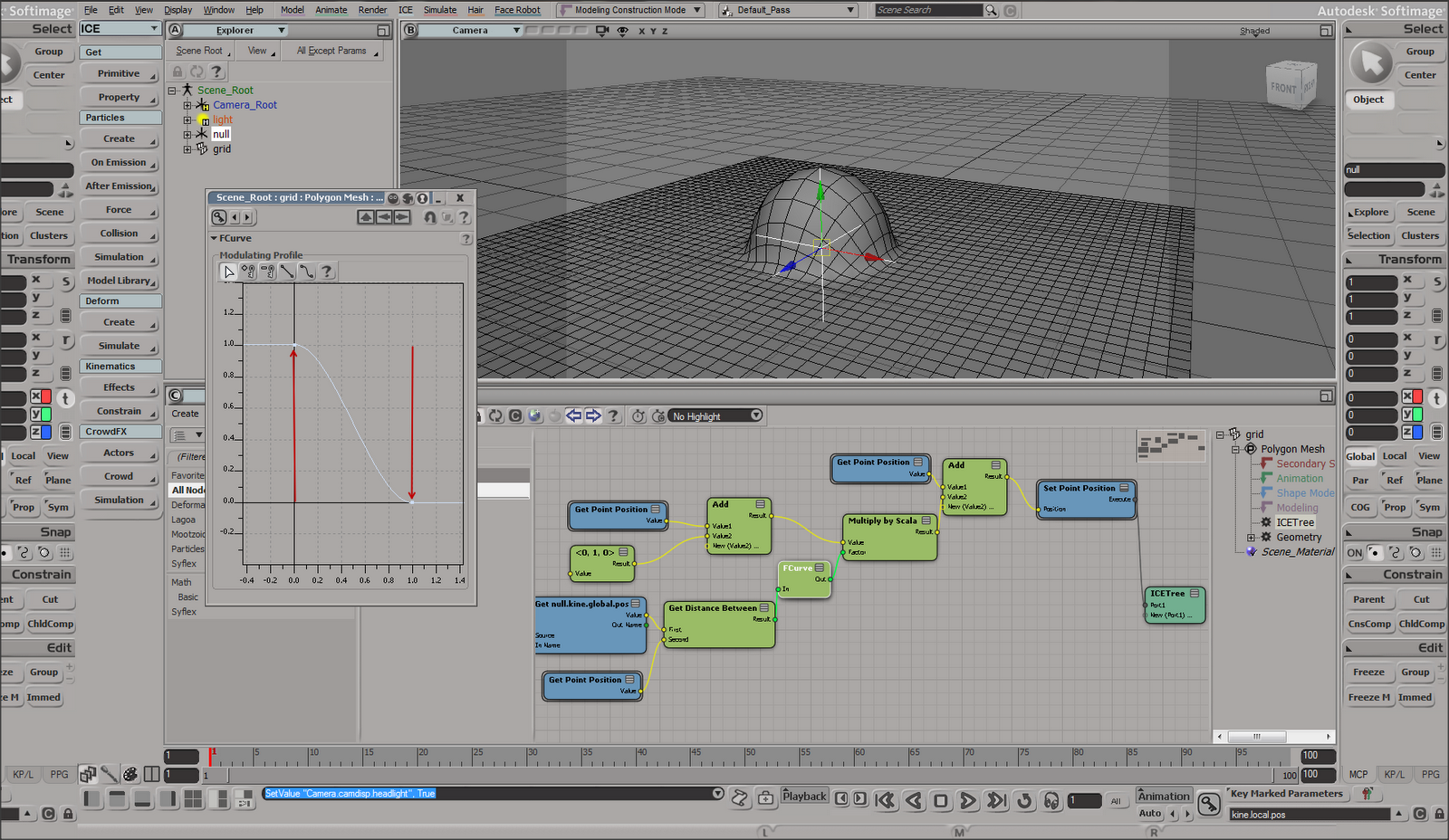Switch to the MCP tab
This screenshot has height=840, width=1449.
click(x=1358, y=775)
